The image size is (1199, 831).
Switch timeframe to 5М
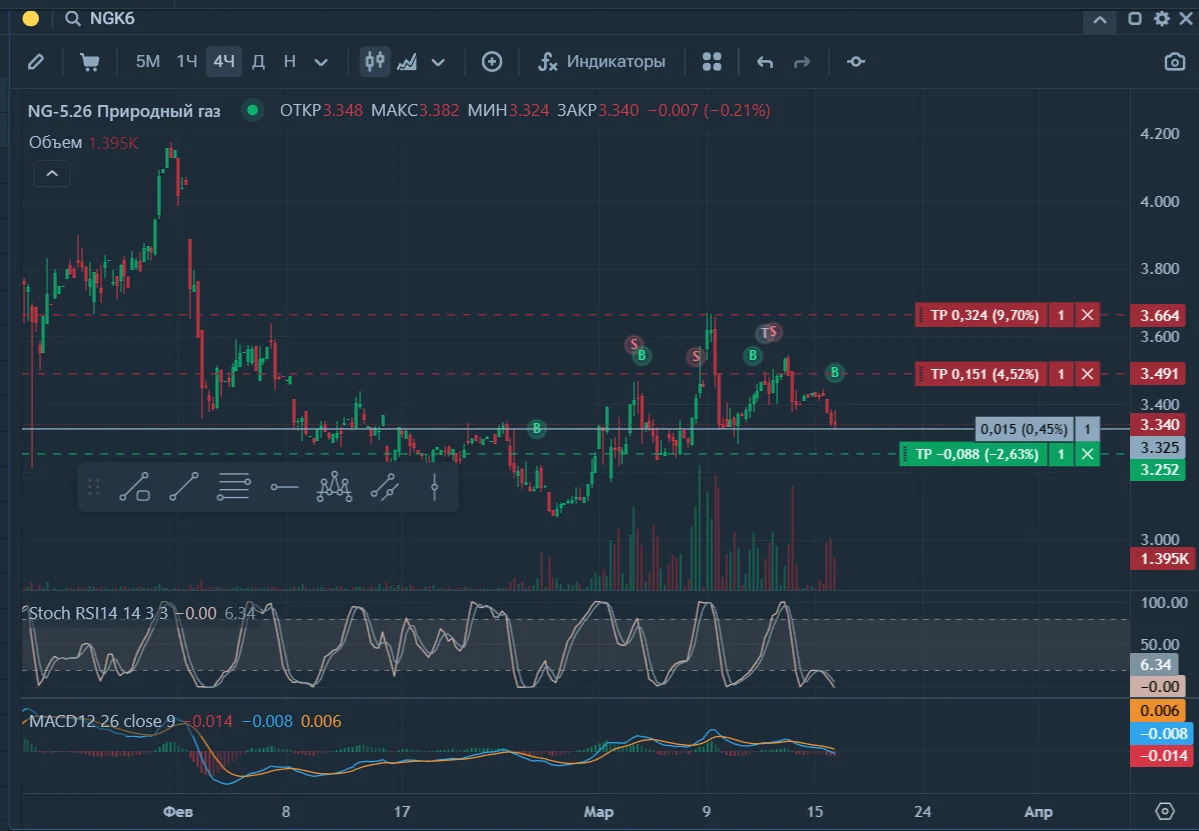[148, 62]
